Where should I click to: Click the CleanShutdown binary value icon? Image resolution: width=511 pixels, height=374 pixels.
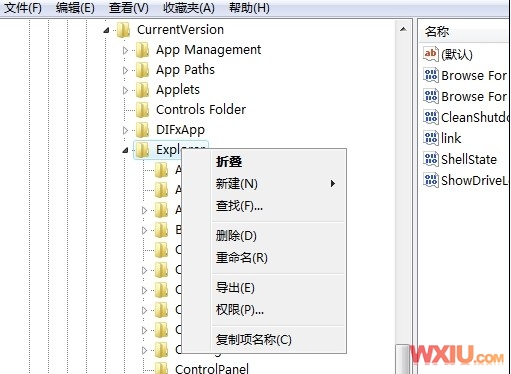pyautogui.click(x=431, y=117)
